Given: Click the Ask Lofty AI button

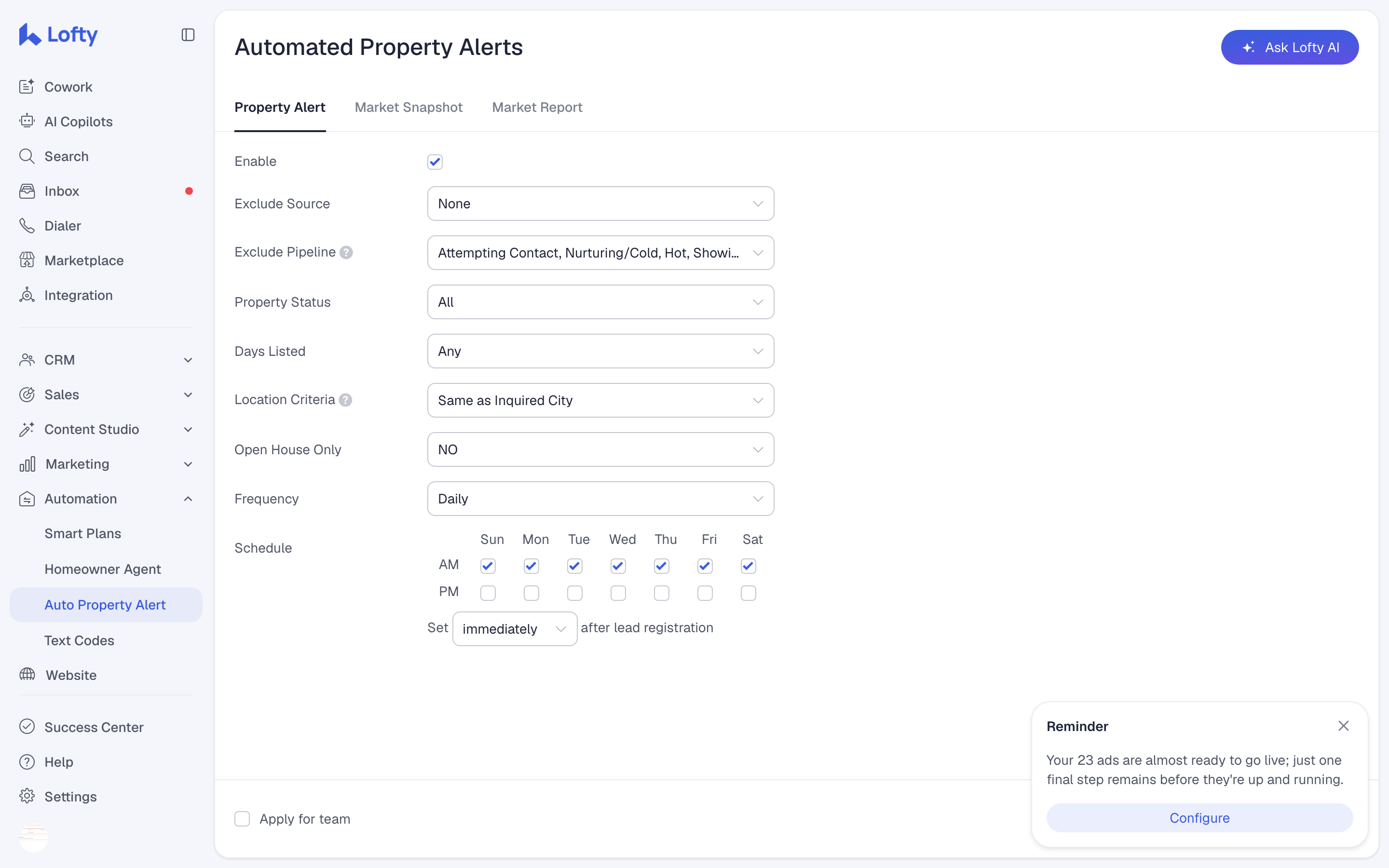Looking at the screenshot, I should tap(1290, 47).
